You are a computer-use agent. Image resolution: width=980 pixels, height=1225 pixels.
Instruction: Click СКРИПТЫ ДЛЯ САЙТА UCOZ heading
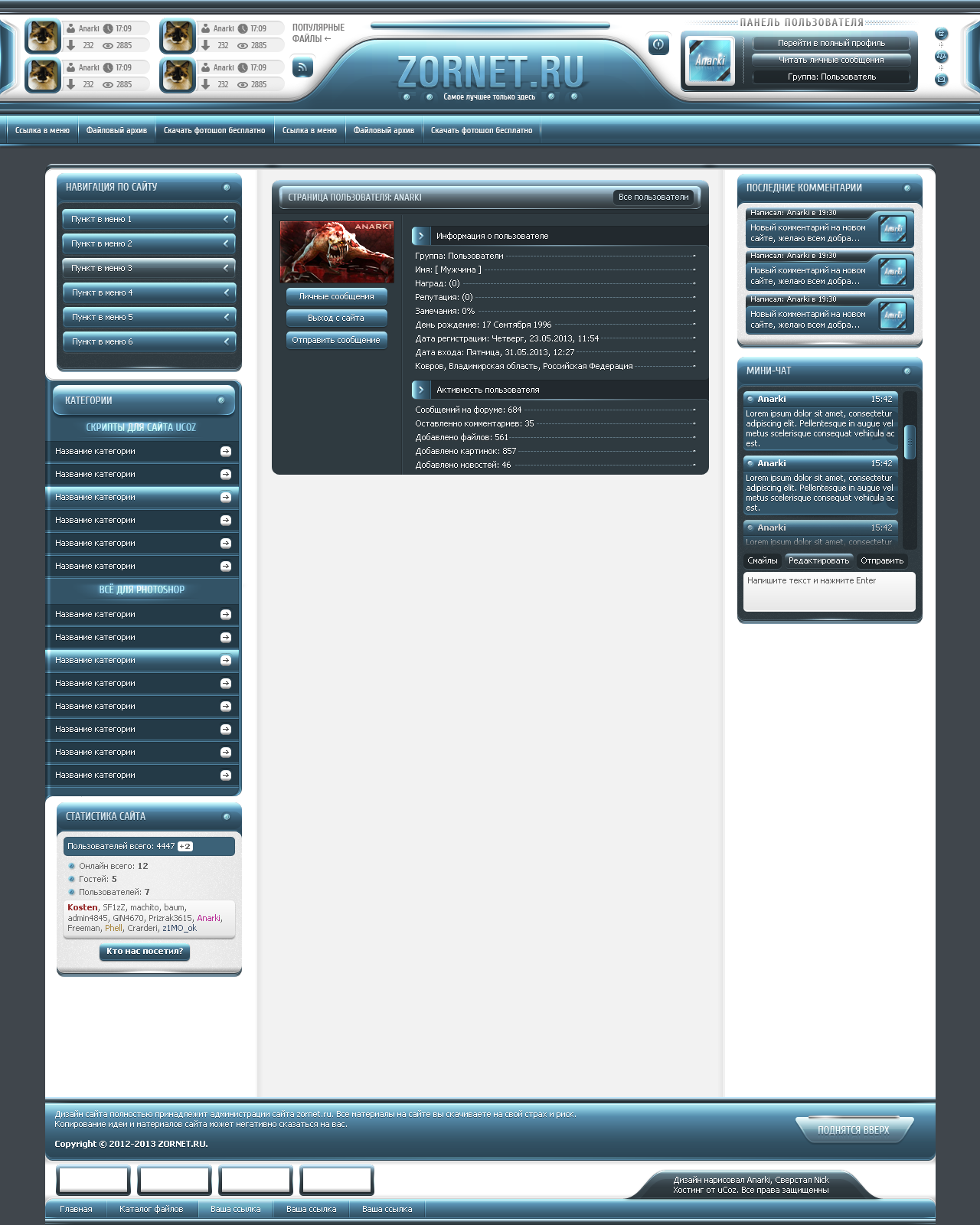click(x=141, y=427)
